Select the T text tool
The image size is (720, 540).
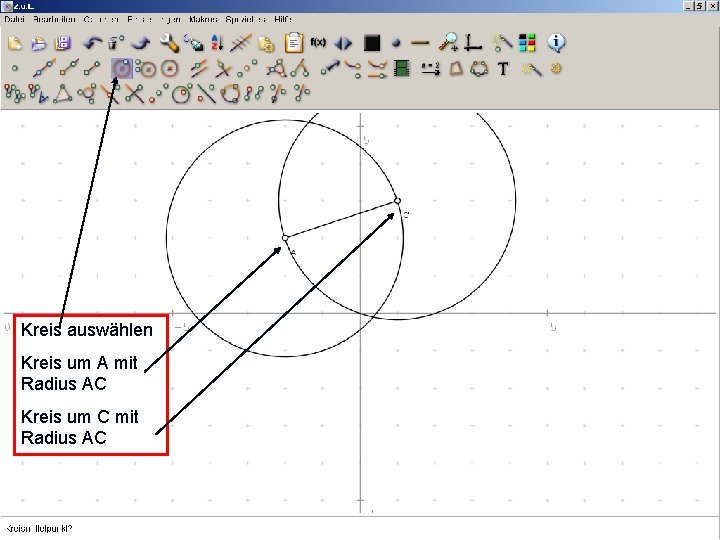(x=503, y=69)
